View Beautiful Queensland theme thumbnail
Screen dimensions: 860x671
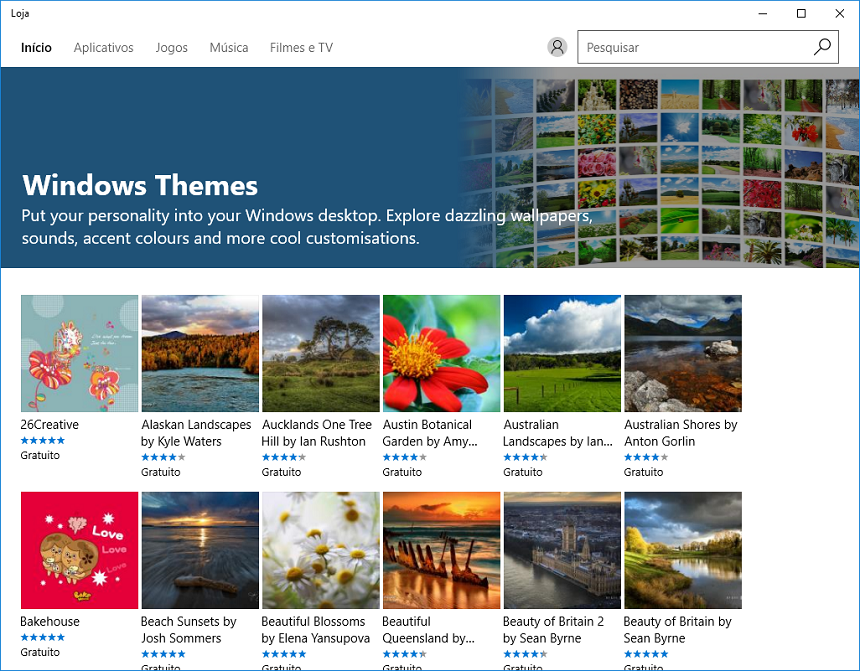(x=442, y=550)
